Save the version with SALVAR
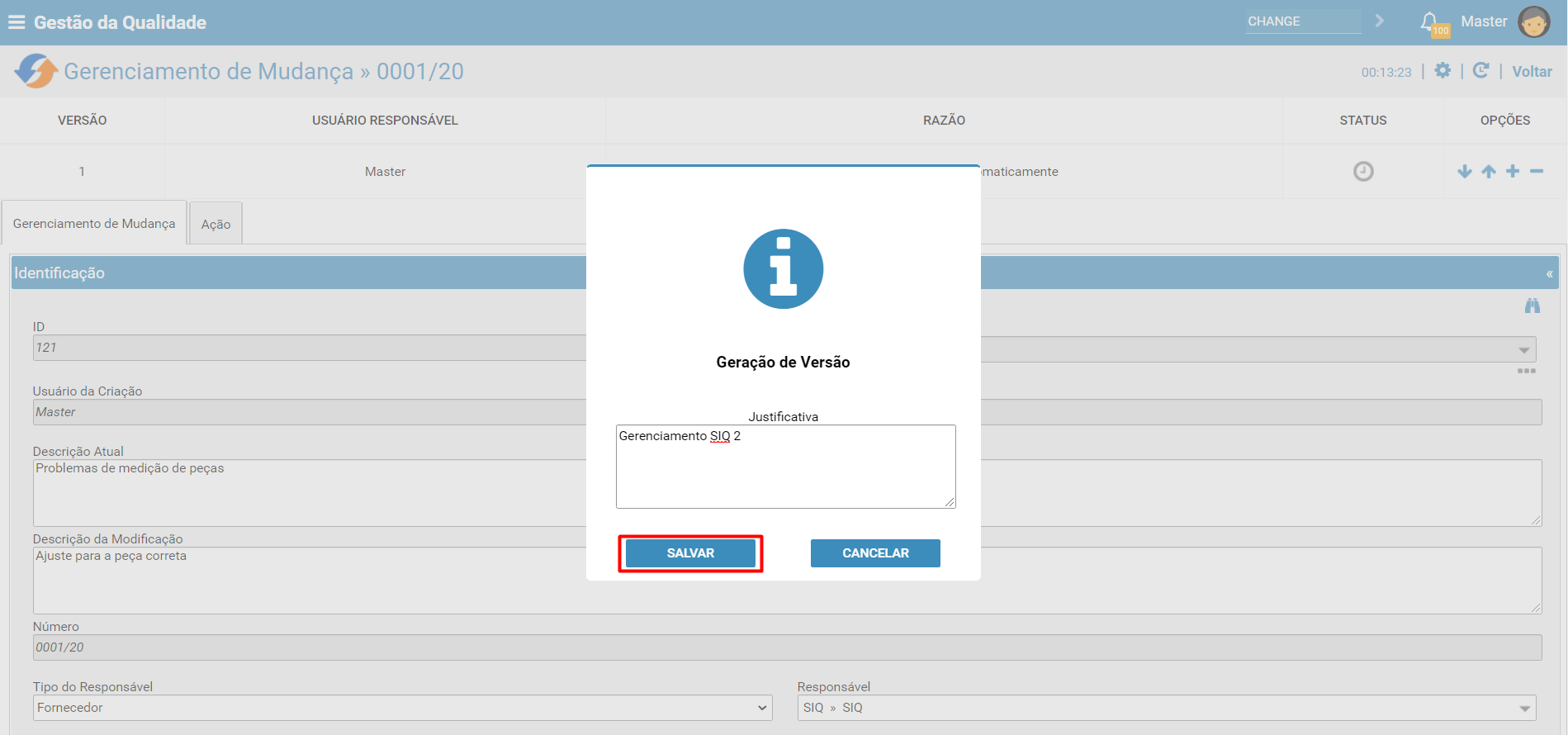 [x=690, y=553]
